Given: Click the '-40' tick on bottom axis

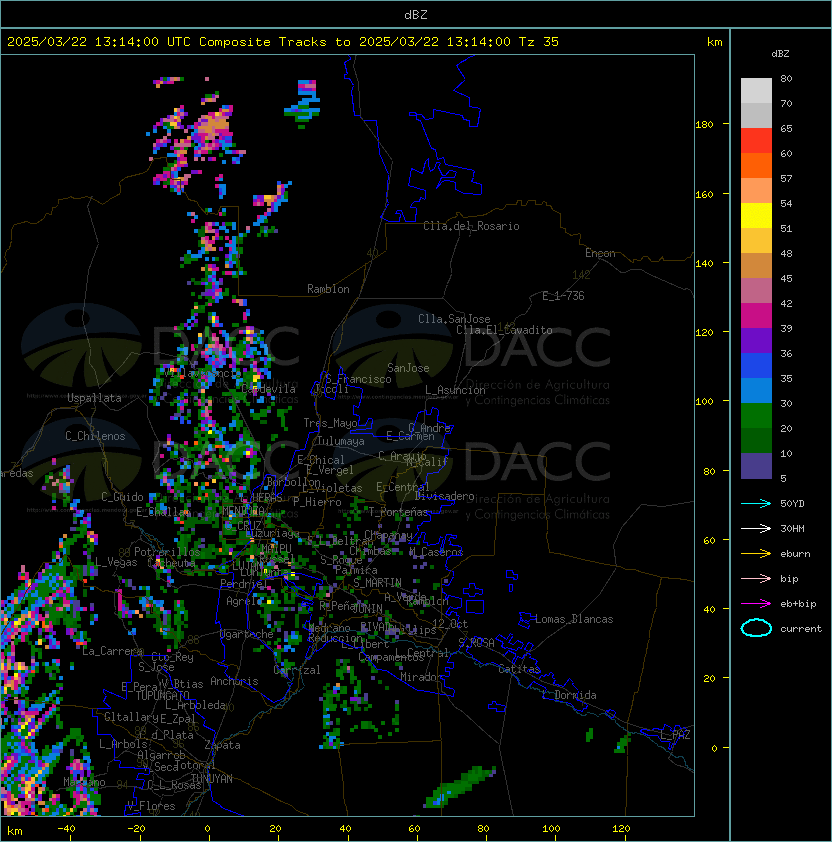Looking at the screenshot, I should pyautogui.click(x=66, y=829).
